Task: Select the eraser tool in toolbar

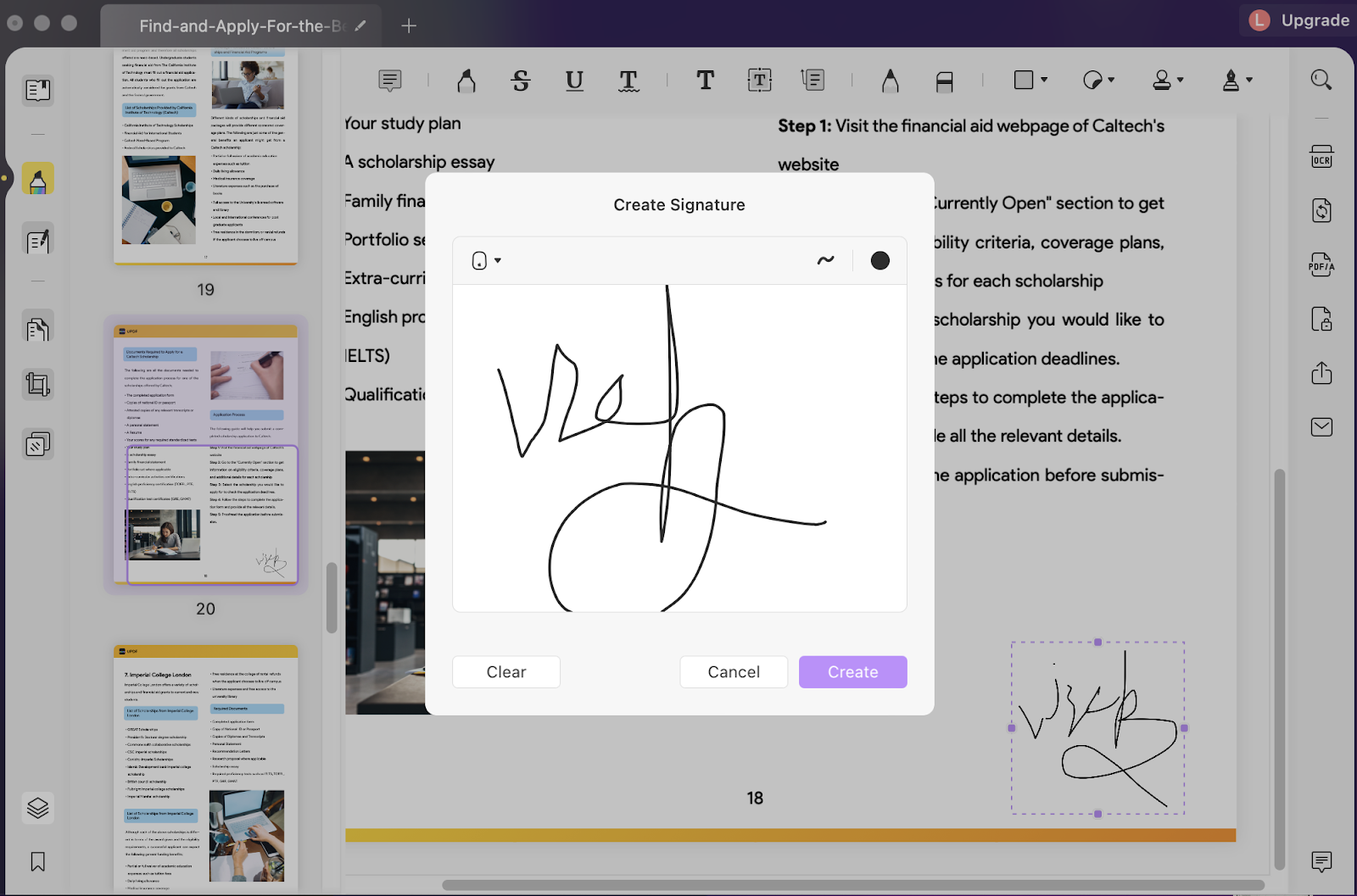Action: 944,81
